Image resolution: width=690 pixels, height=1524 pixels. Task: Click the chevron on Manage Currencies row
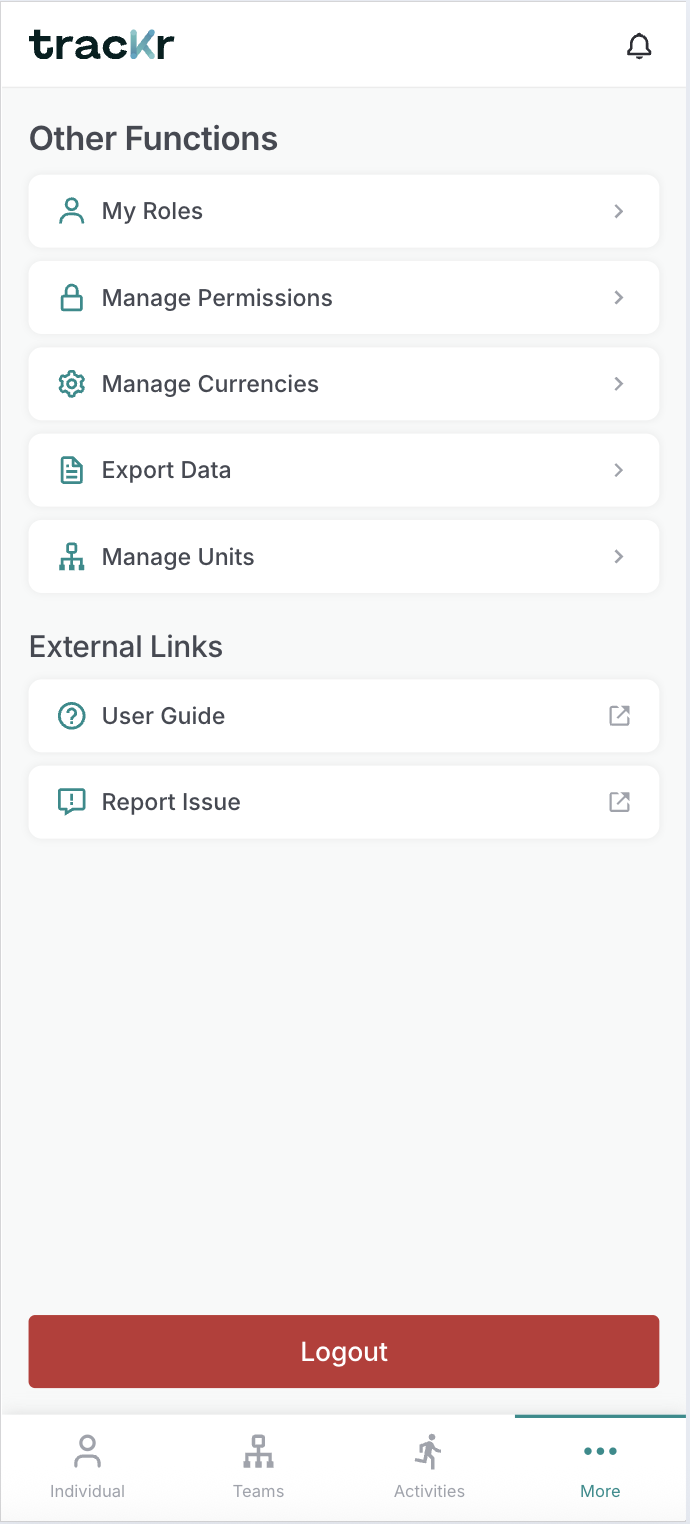click(619, 384)
